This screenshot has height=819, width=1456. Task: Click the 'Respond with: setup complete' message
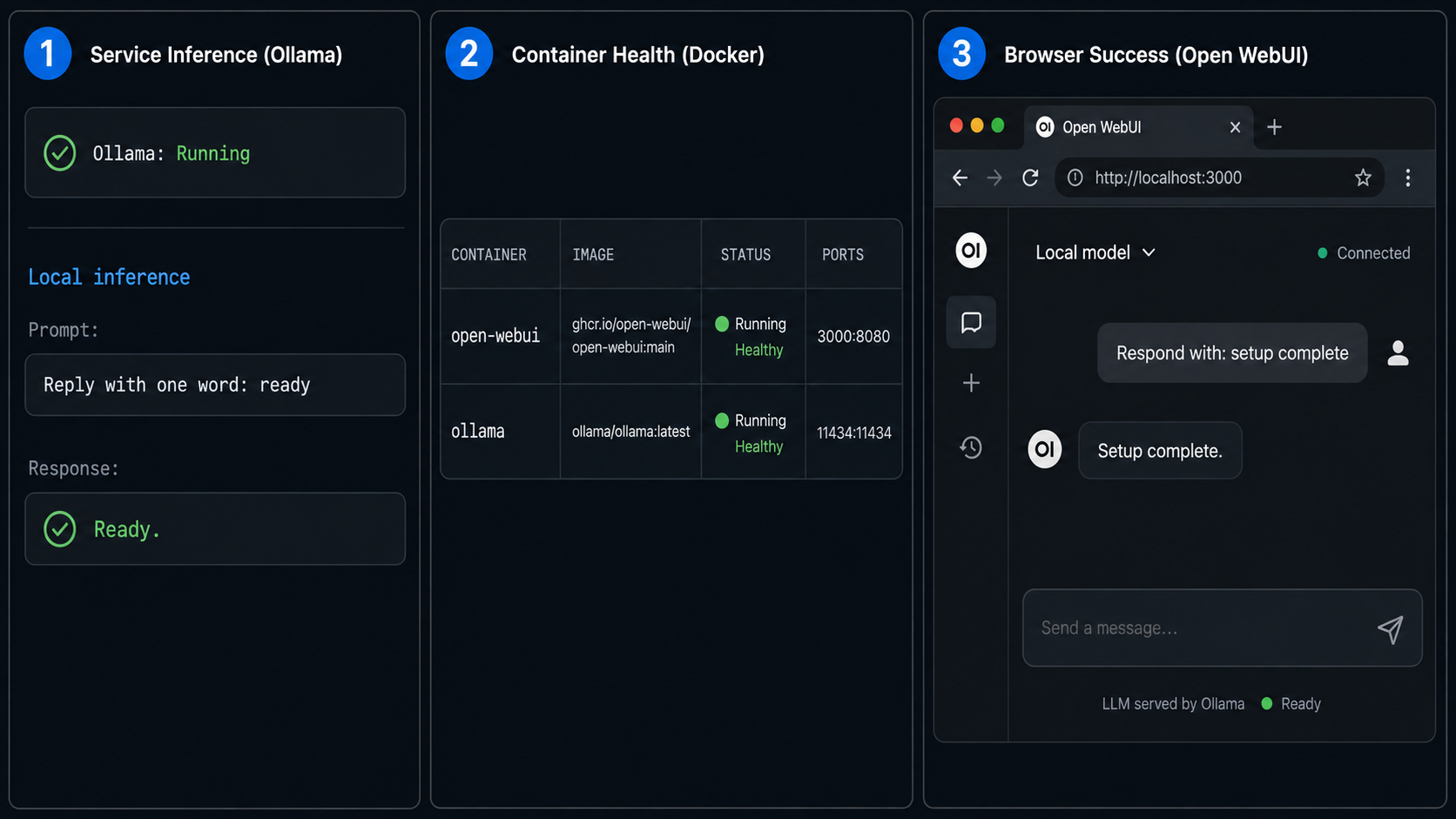click(x=1232, y=352)
